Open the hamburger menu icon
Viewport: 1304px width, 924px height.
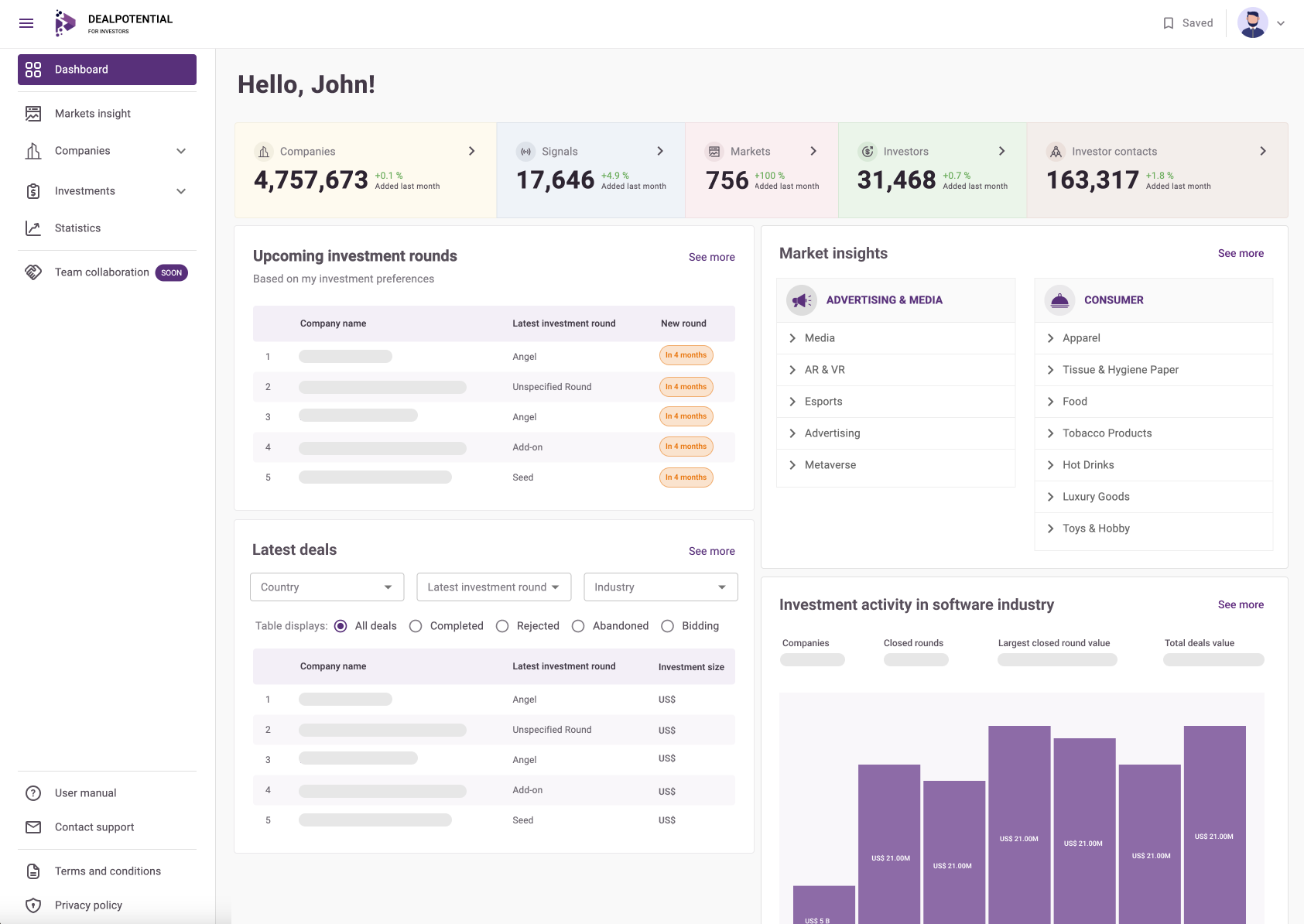[26, 23]
